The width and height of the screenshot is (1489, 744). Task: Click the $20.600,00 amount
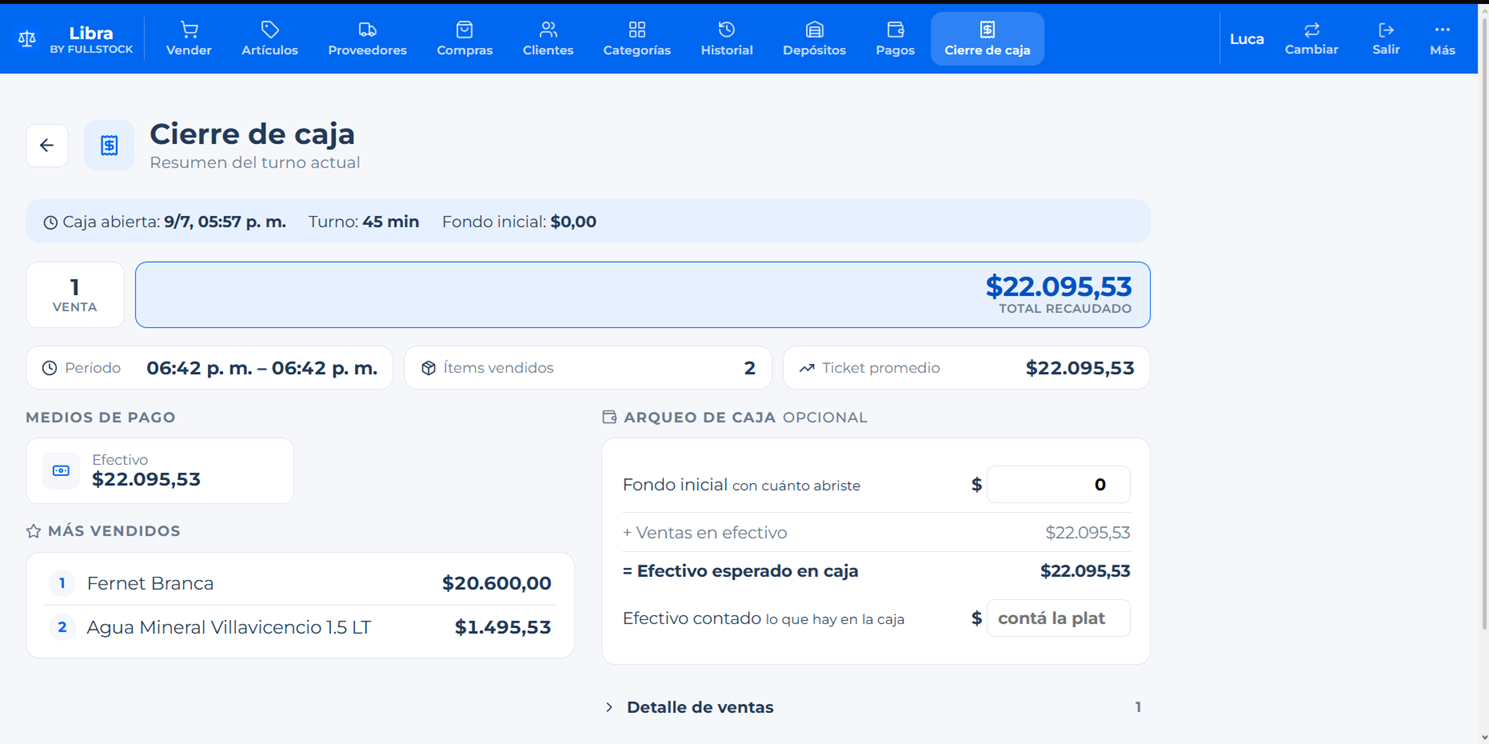coord(497,583)
